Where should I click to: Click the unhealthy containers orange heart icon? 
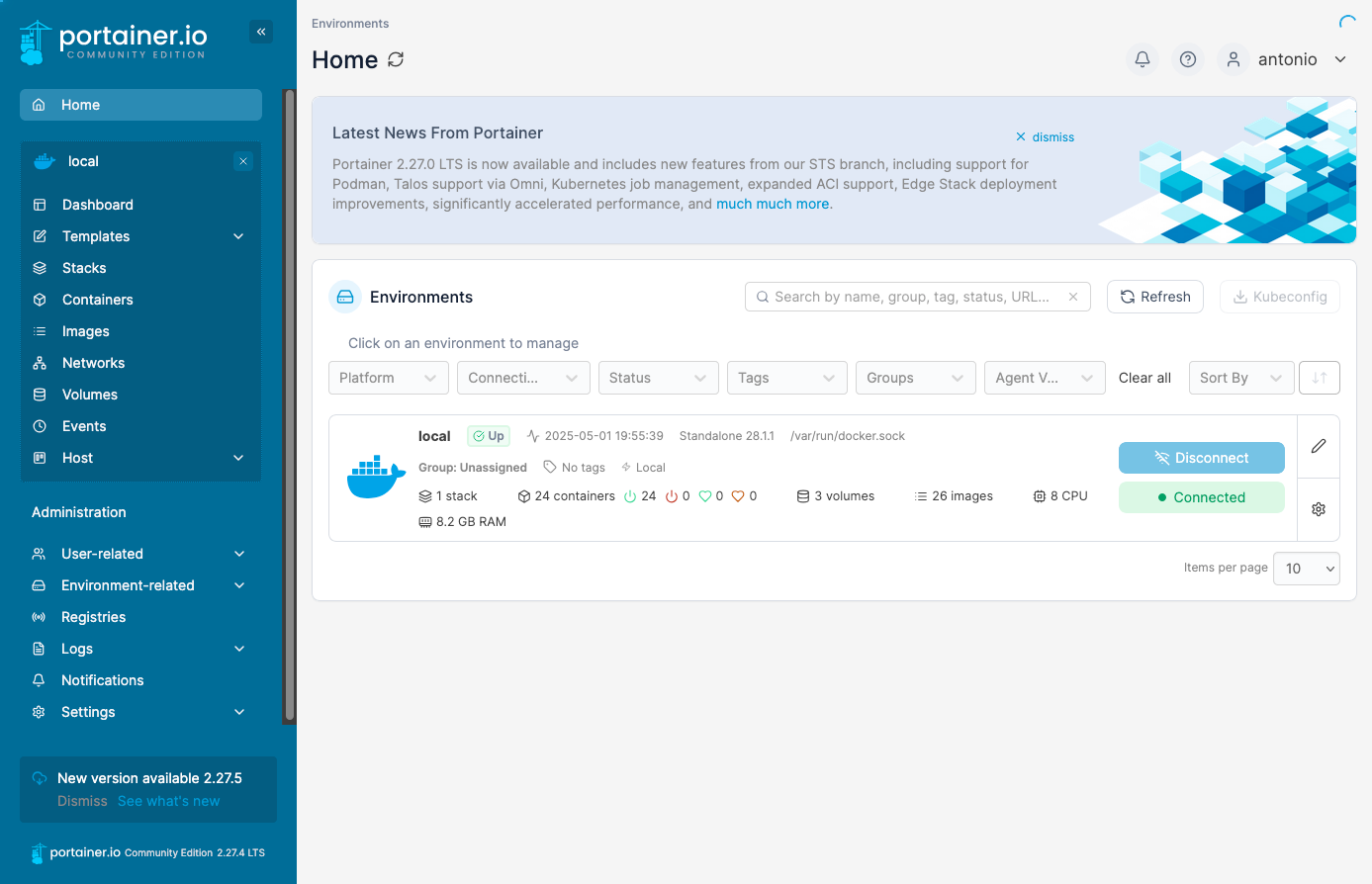pyautogui.click(x=738, y=496)
